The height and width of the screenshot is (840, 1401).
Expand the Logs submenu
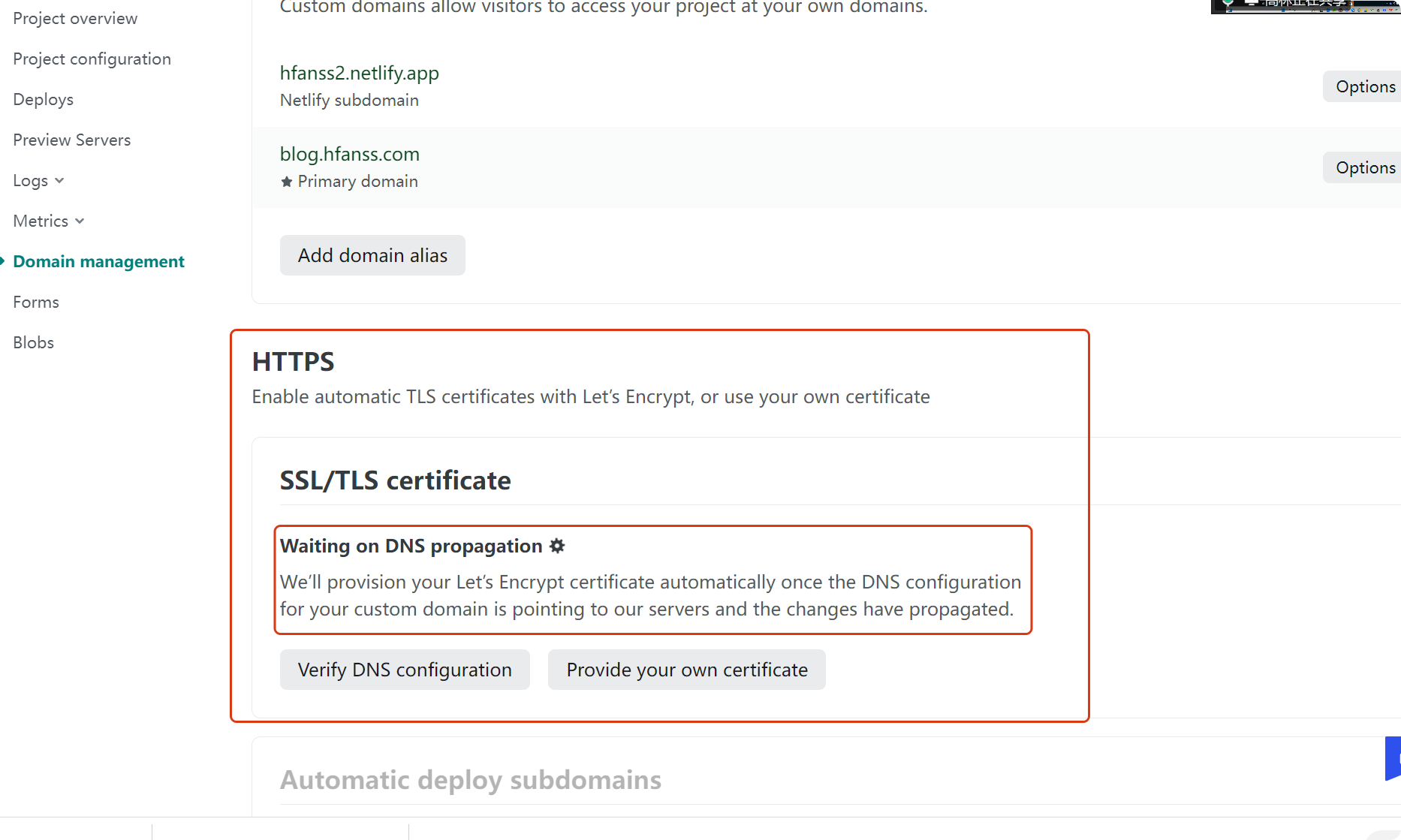coord(38,180)
